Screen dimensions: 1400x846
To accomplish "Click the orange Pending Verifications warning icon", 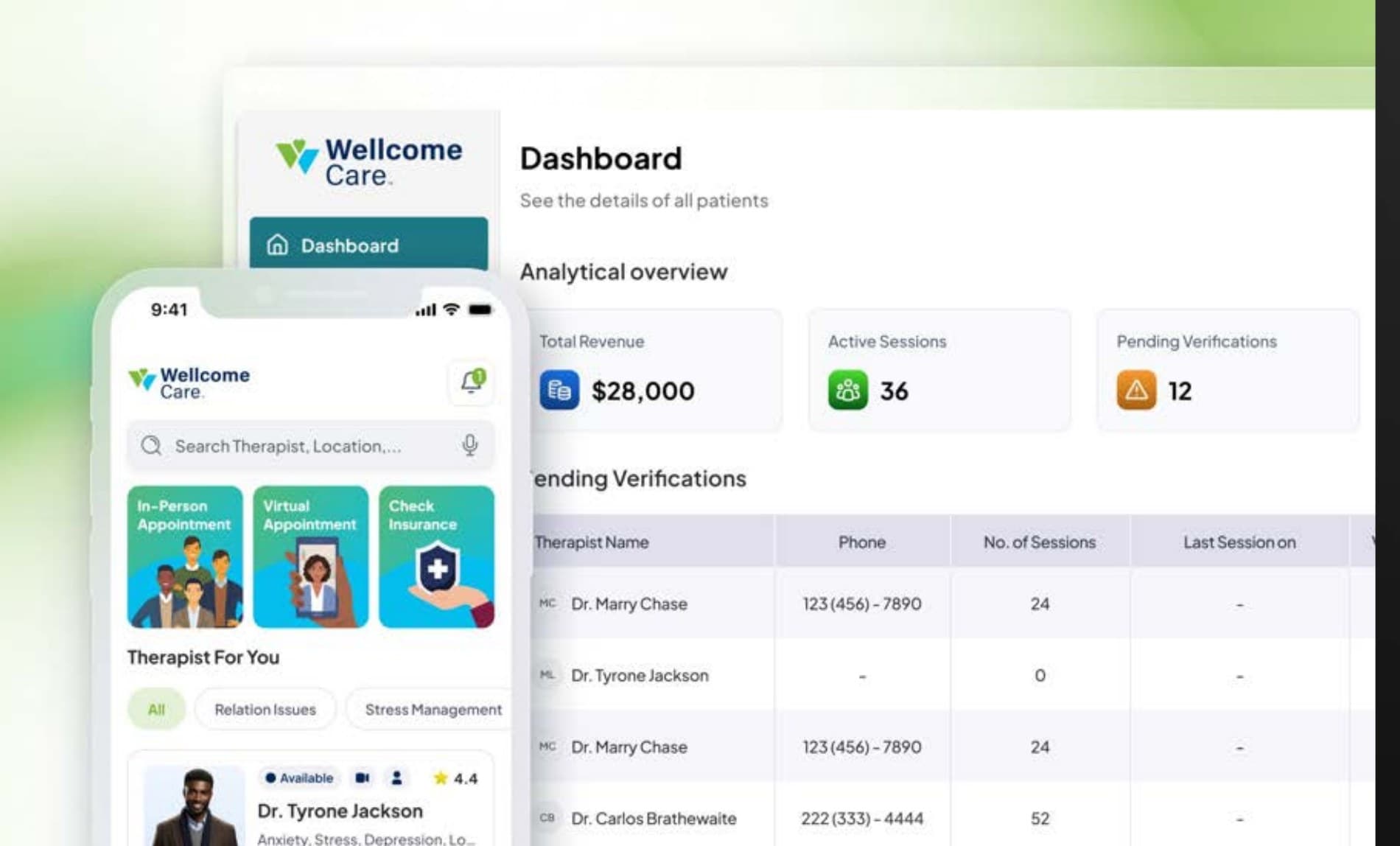I will coord(1135,390).
